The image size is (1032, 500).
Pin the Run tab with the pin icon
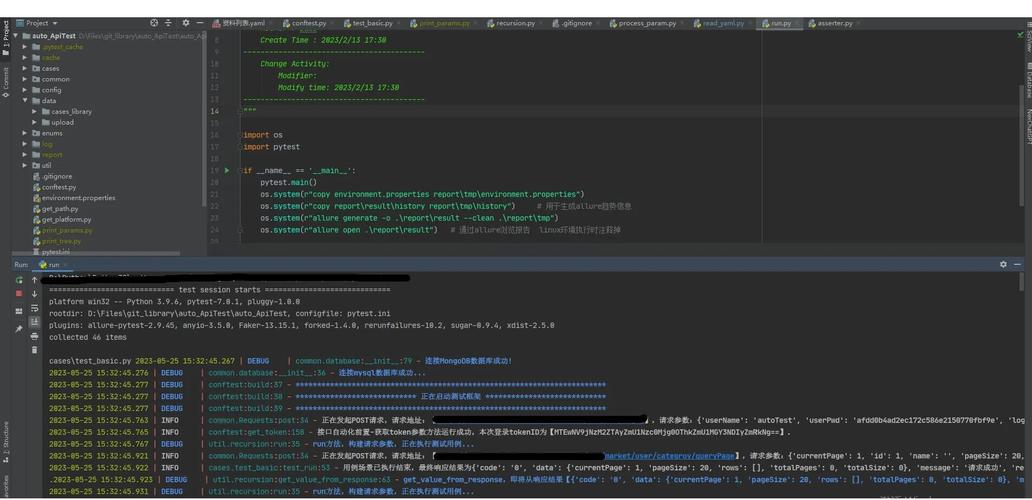(19, 328)
